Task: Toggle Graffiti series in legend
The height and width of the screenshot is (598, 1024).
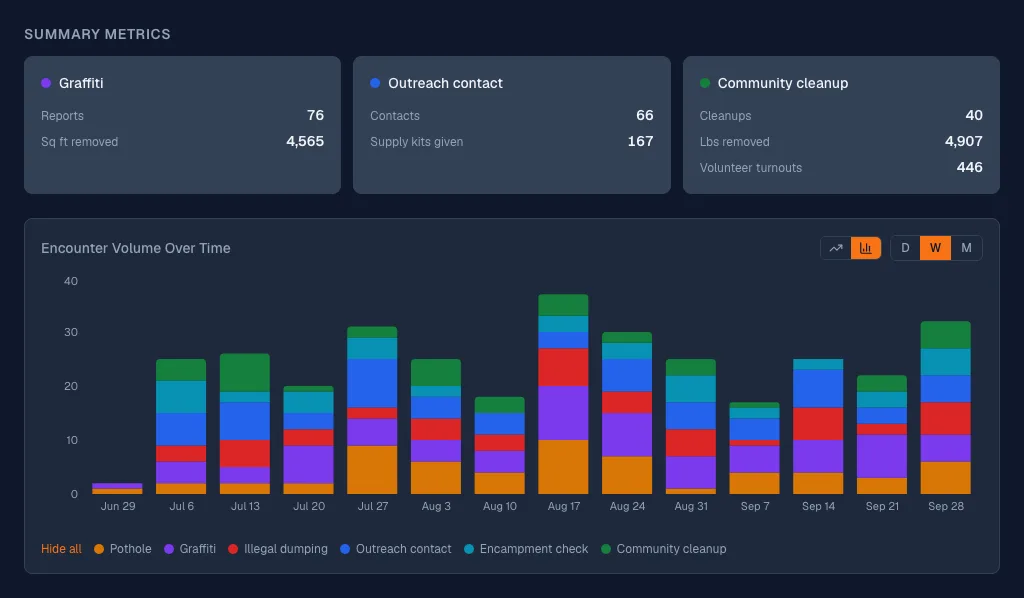Action: point(190,549)
